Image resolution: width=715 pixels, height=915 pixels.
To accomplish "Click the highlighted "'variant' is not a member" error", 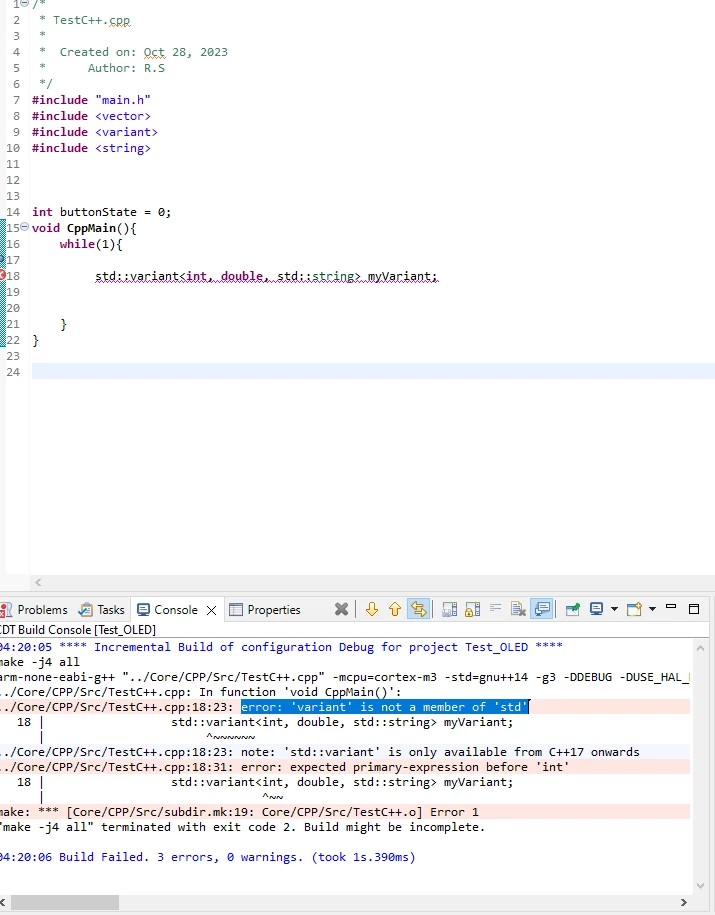I will (x=385, y=707).
